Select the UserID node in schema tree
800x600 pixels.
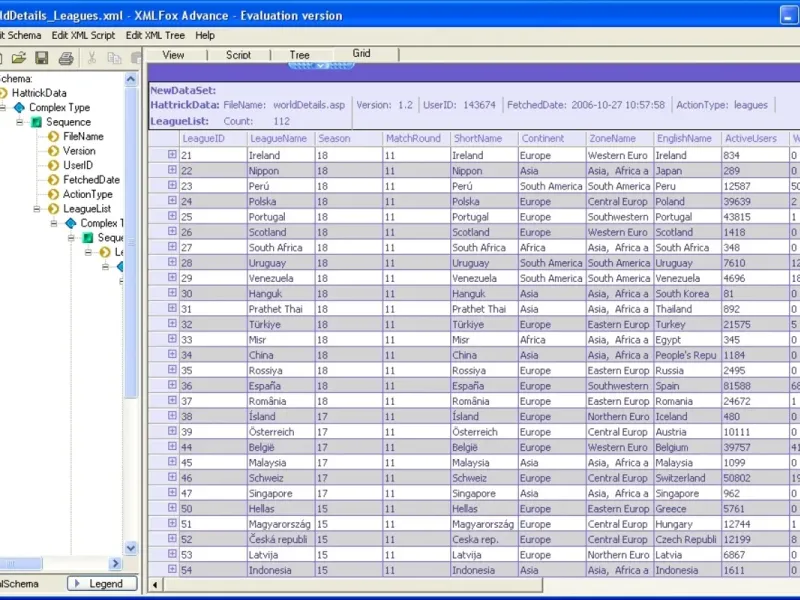pos(78,165)
